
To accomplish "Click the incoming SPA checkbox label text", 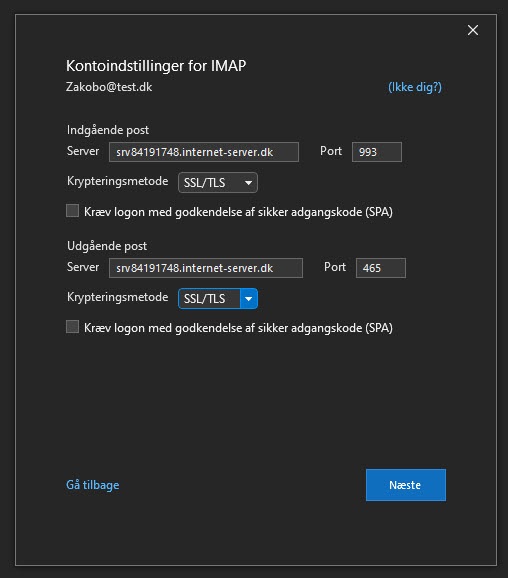I will point(238,212).
